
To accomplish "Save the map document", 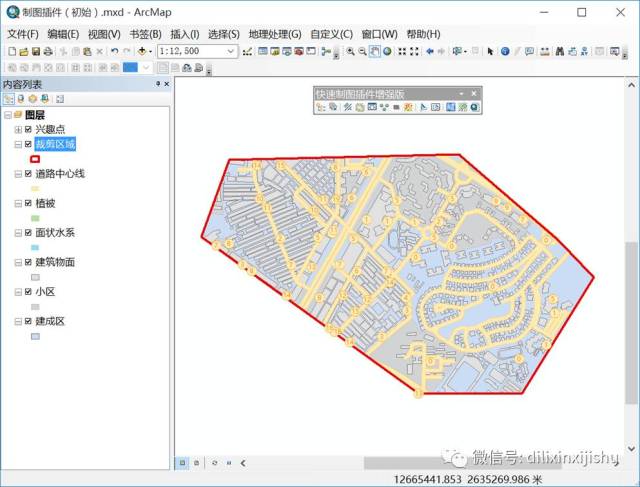I will 36,51.
